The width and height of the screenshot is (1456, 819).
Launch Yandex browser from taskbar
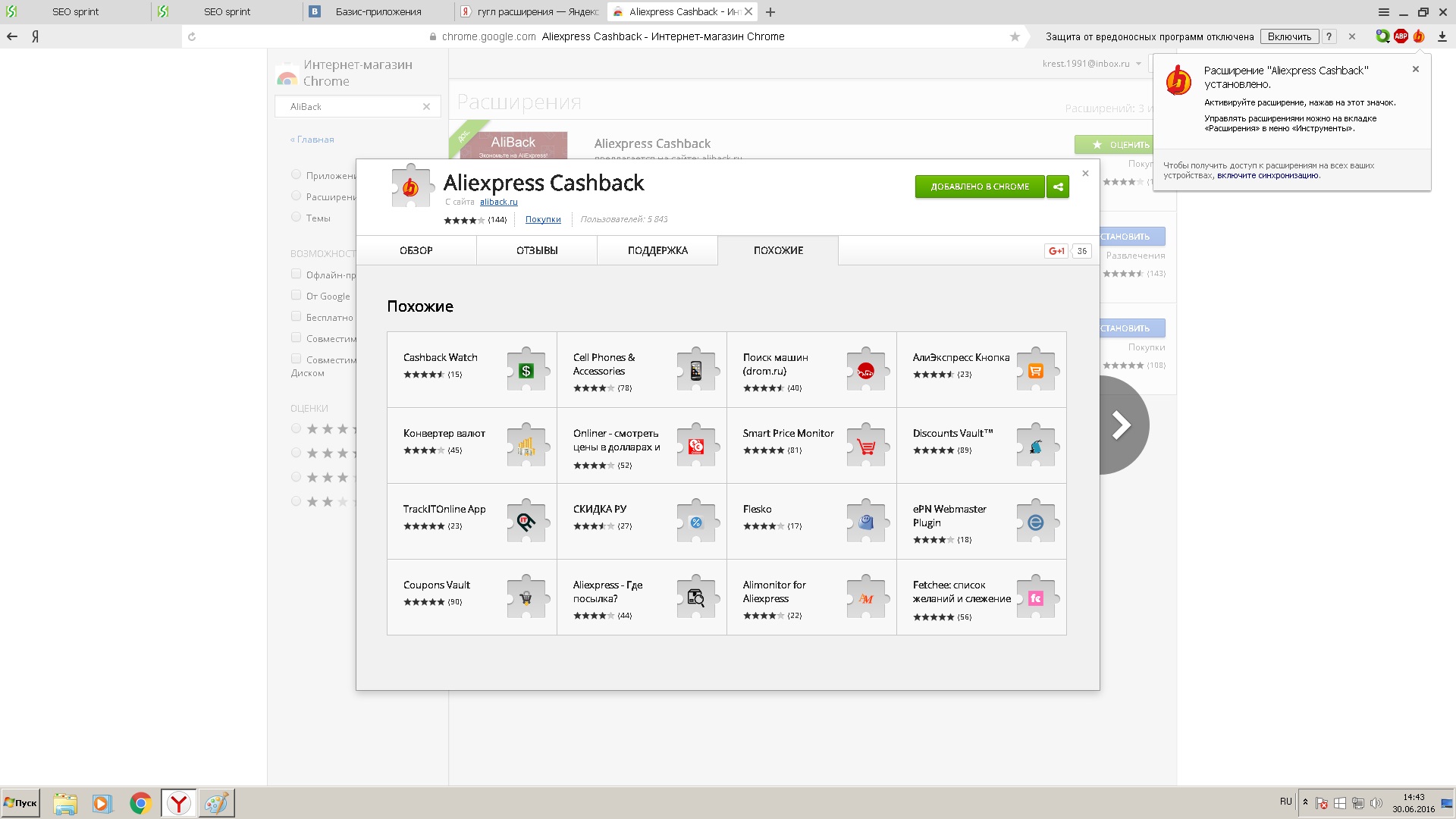point(178,802)
